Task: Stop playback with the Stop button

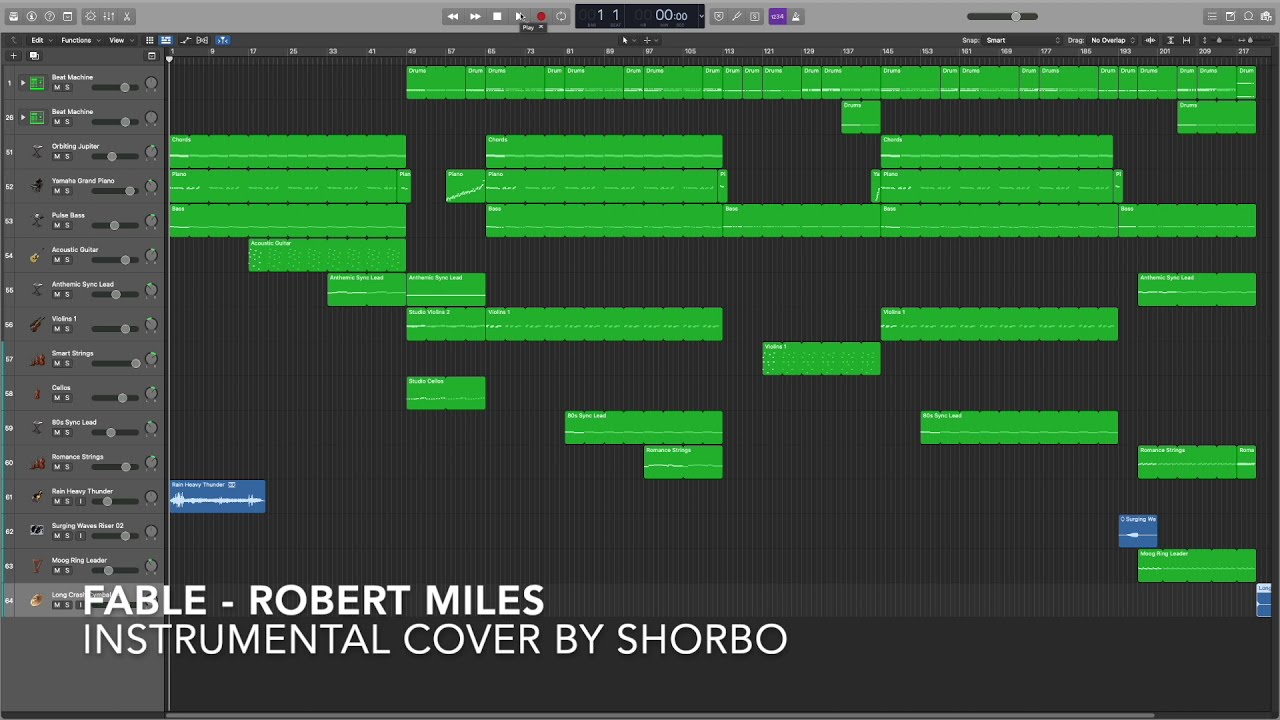Action: point(497,16)
